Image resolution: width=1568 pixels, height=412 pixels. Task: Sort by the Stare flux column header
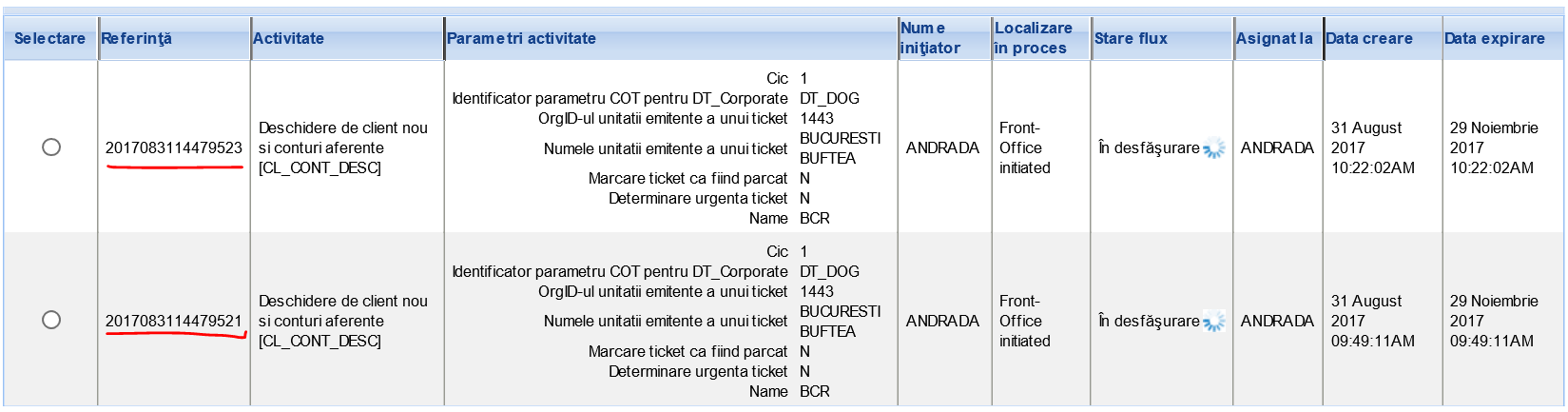(x=1131, y=38)
